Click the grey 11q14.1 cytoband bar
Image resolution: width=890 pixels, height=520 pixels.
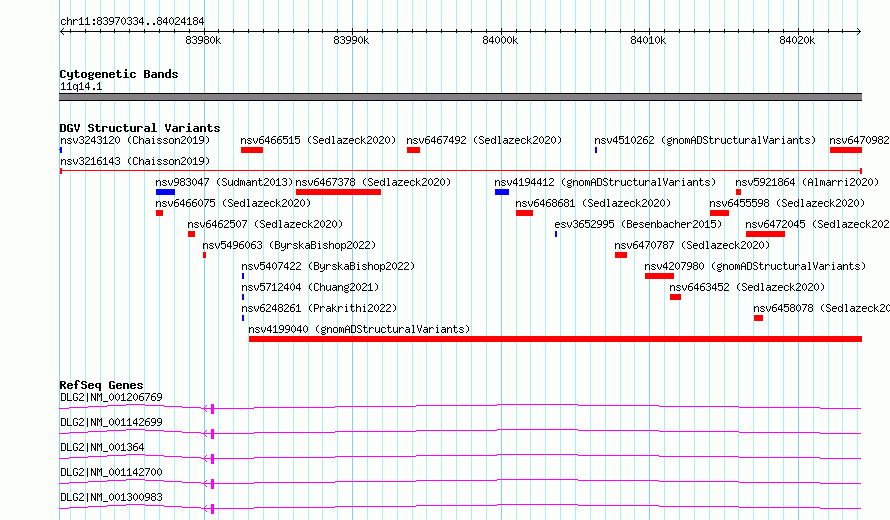(460, 97)
